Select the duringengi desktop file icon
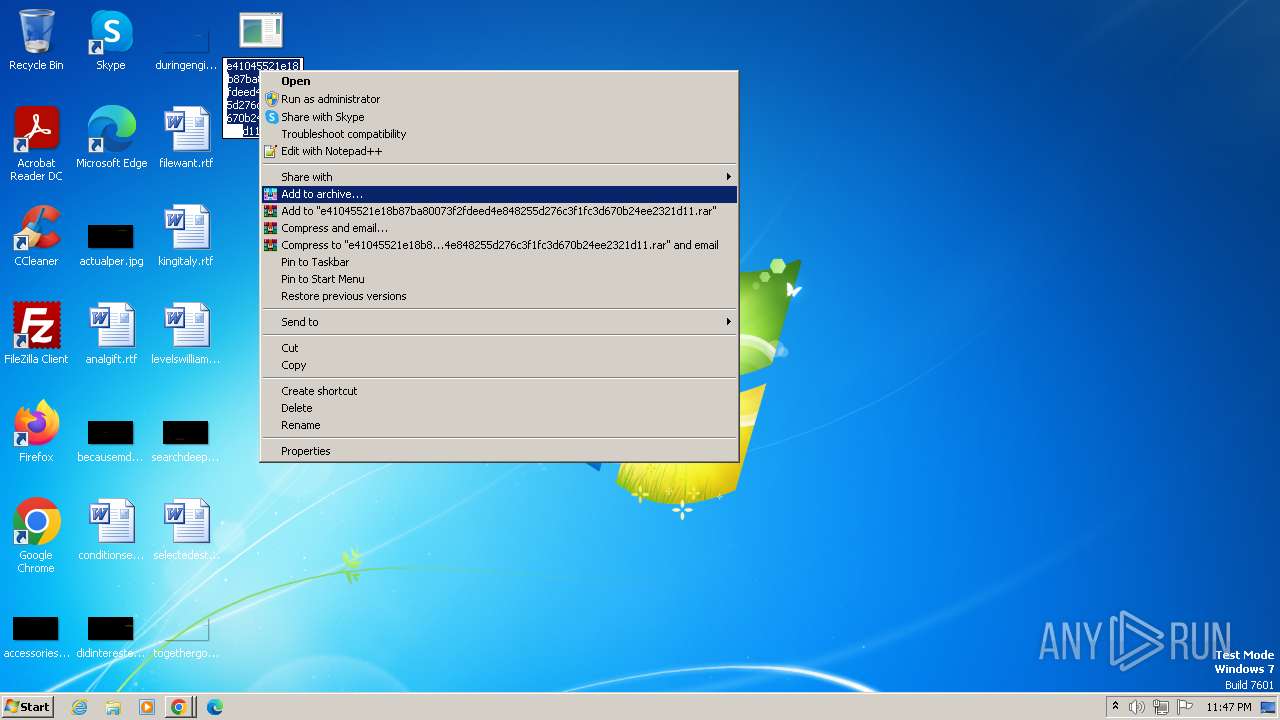The image size is (1280, 720). coord(186,45)
